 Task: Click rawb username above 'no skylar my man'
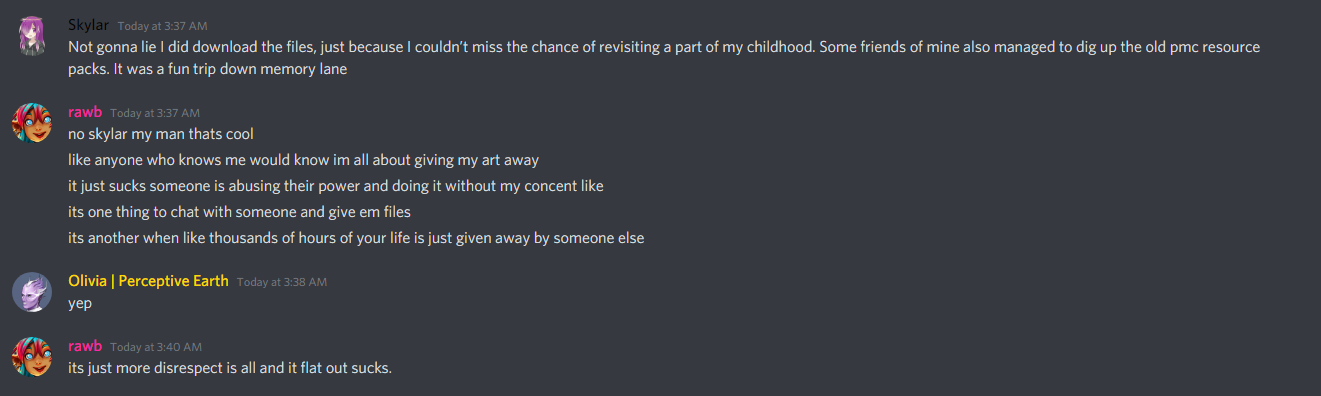coord(85,112)
